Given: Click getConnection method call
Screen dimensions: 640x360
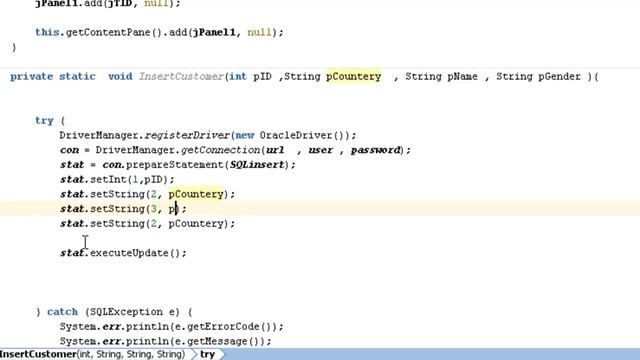Looking at the screenshot, I should pos(220,150).
